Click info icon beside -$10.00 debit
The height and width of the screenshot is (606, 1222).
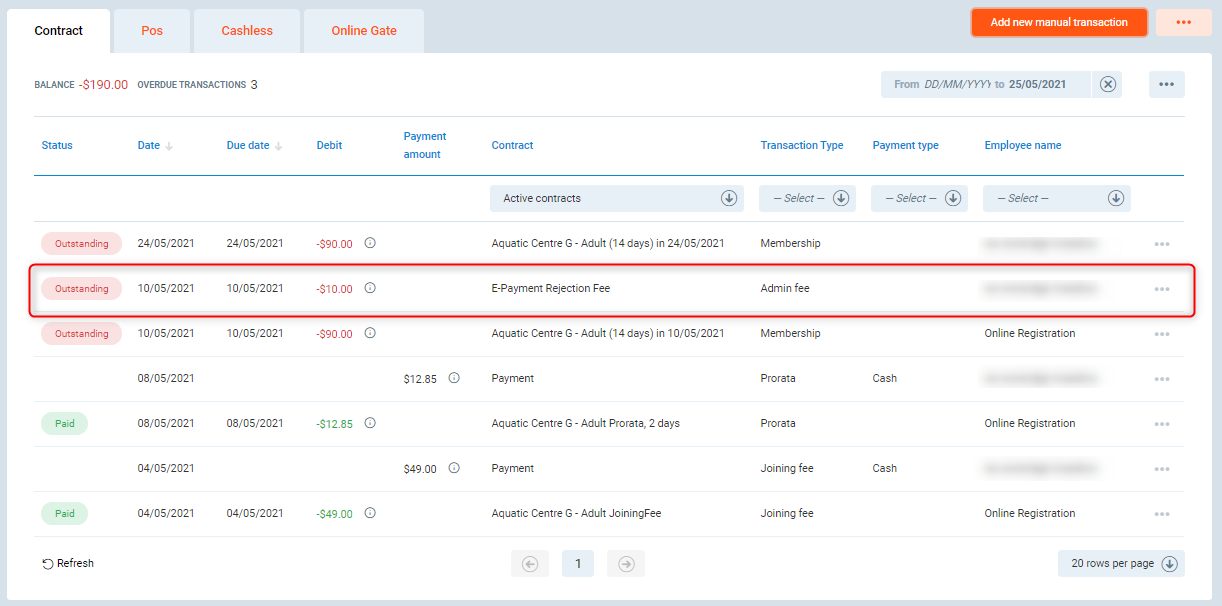click(369, 288)
